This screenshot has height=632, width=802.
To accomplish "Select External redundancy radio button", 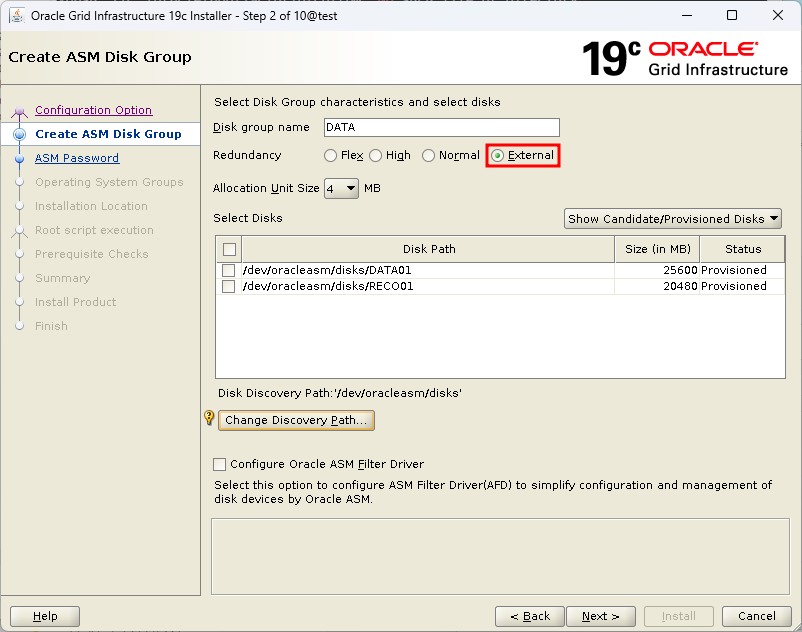I will point(497,155).
